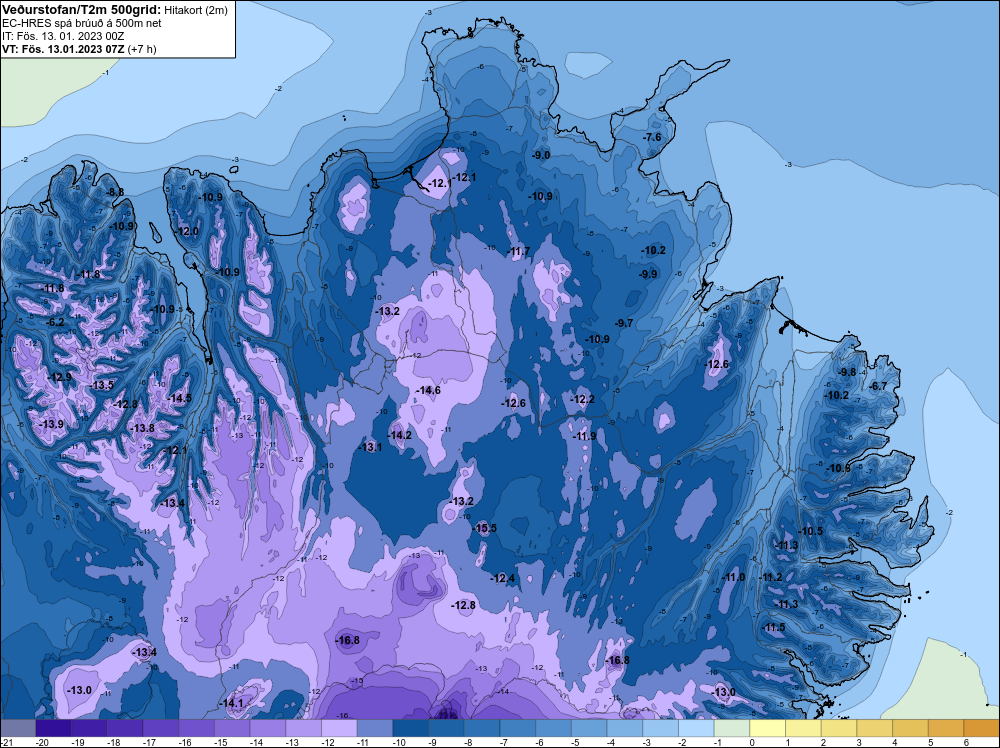
Task: Click the -14.2 temperature reading
Action: [400, 435]
